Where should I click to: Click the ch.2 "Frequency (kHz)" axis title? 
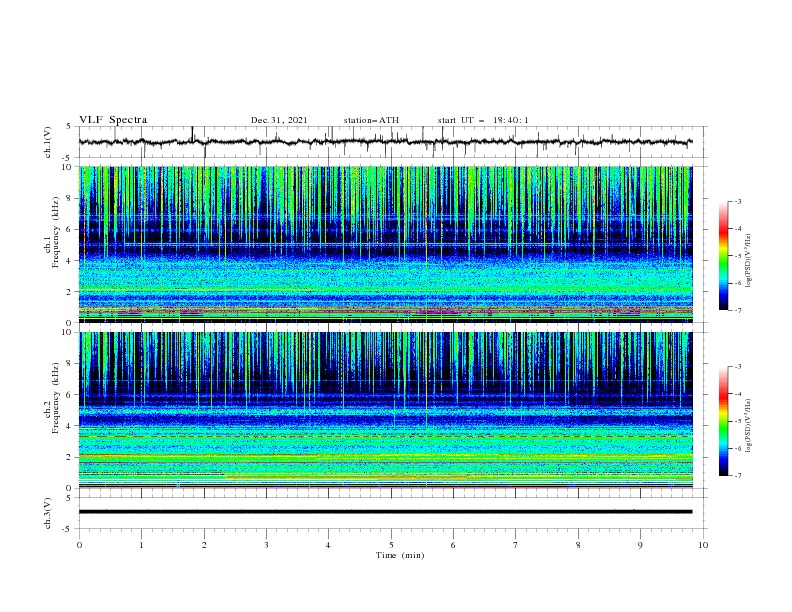(55, 397)
